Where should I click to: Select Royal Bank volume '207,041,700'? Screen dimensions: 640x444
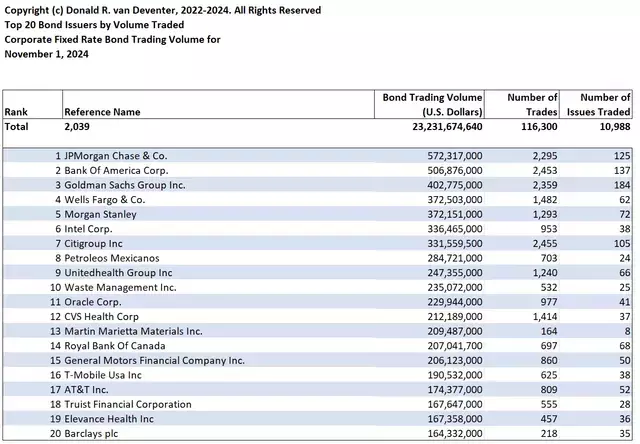point(455,346)
